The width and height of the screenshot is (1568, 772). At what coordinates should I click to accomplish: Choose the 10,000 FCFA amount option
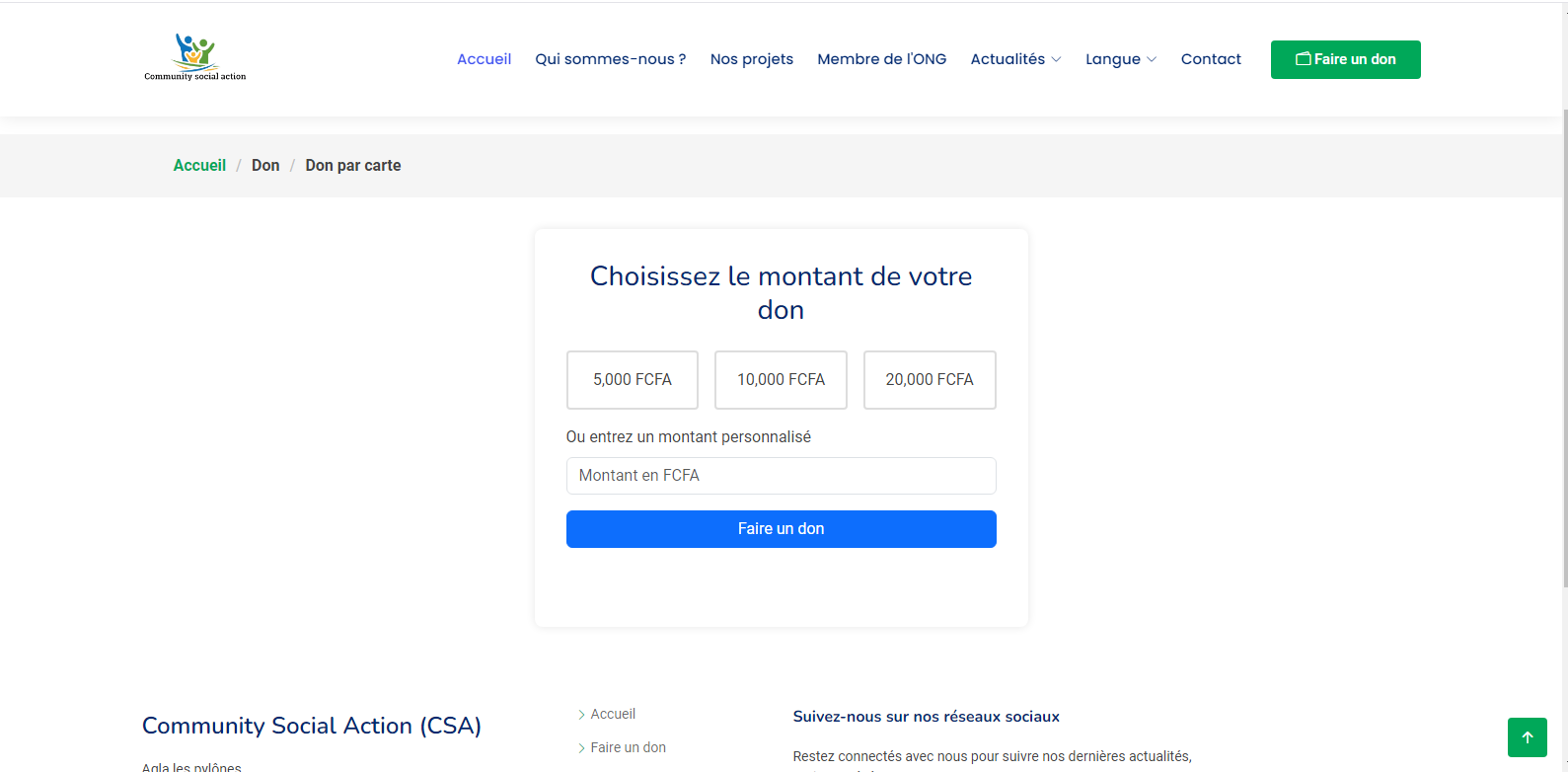coord(781,380)
